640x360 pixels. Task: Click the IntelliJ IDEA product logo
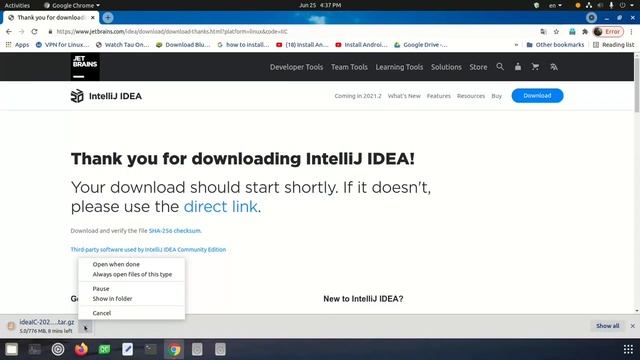point(106,96)
